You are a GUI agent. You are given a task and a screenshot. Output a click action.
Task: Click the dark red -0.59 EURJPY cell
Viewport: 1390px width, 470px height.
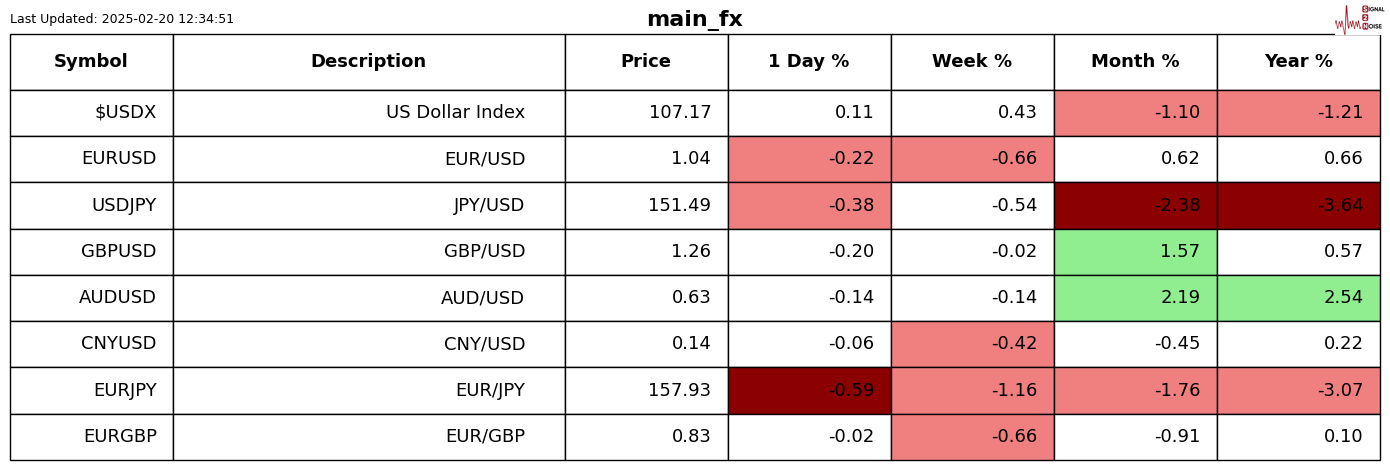(809, 391)
